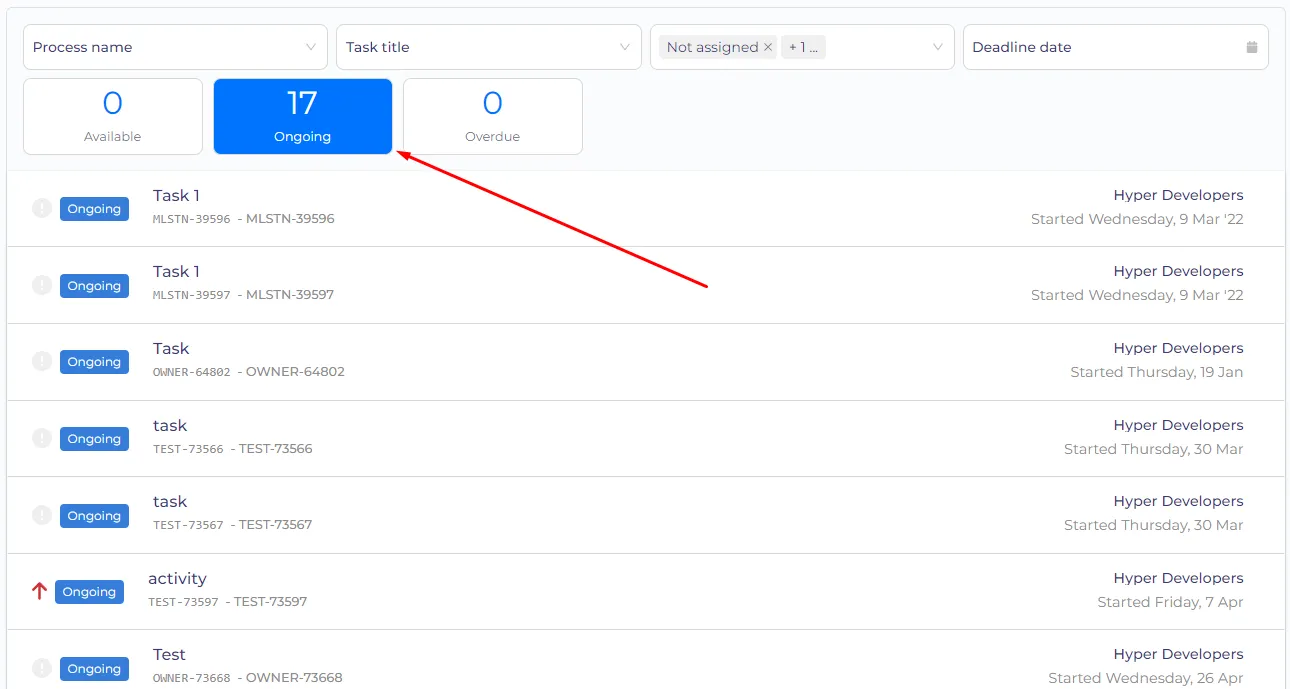
Task: Open the Task title with OWNER-64802
Action: pyautogui.click(x=171, y=348)
